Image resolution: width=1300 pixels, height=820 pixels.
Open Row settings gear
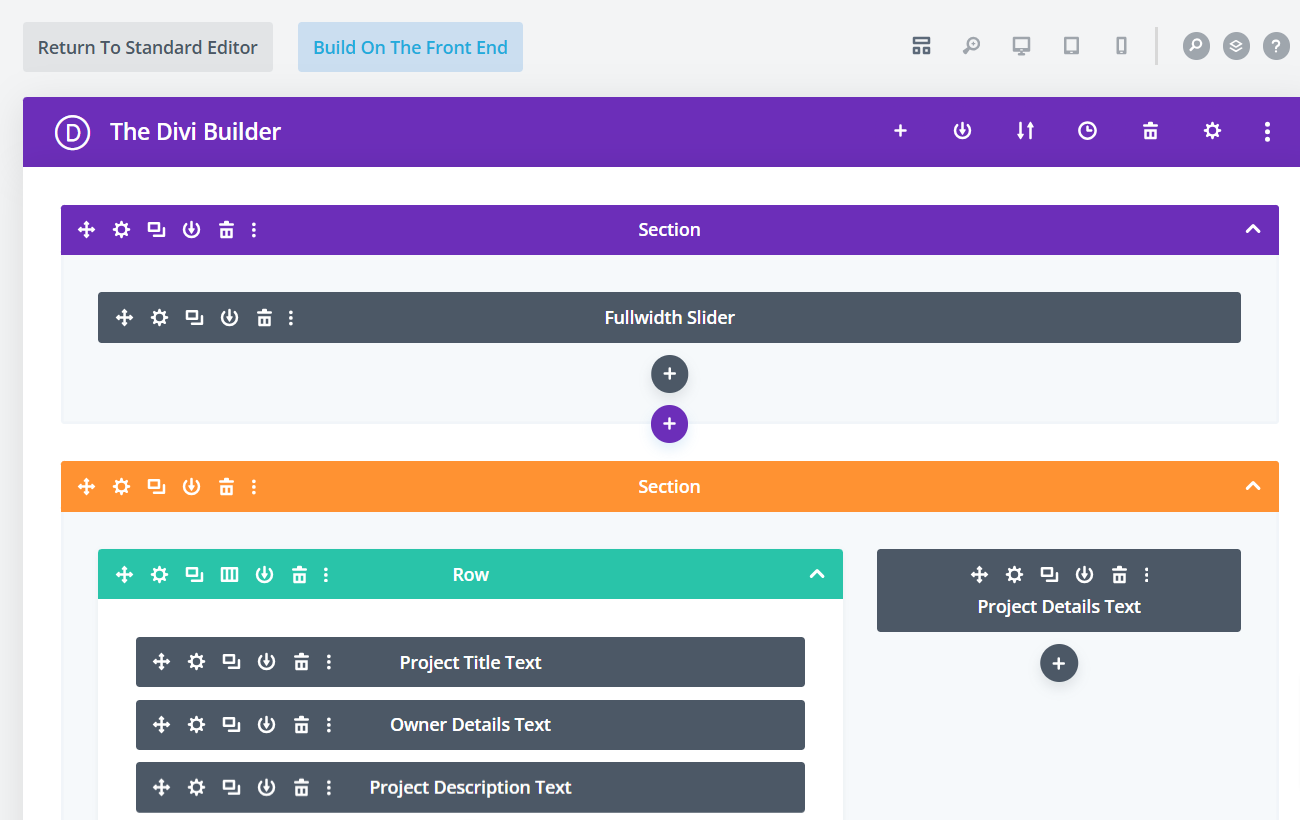tap(159, 575)
